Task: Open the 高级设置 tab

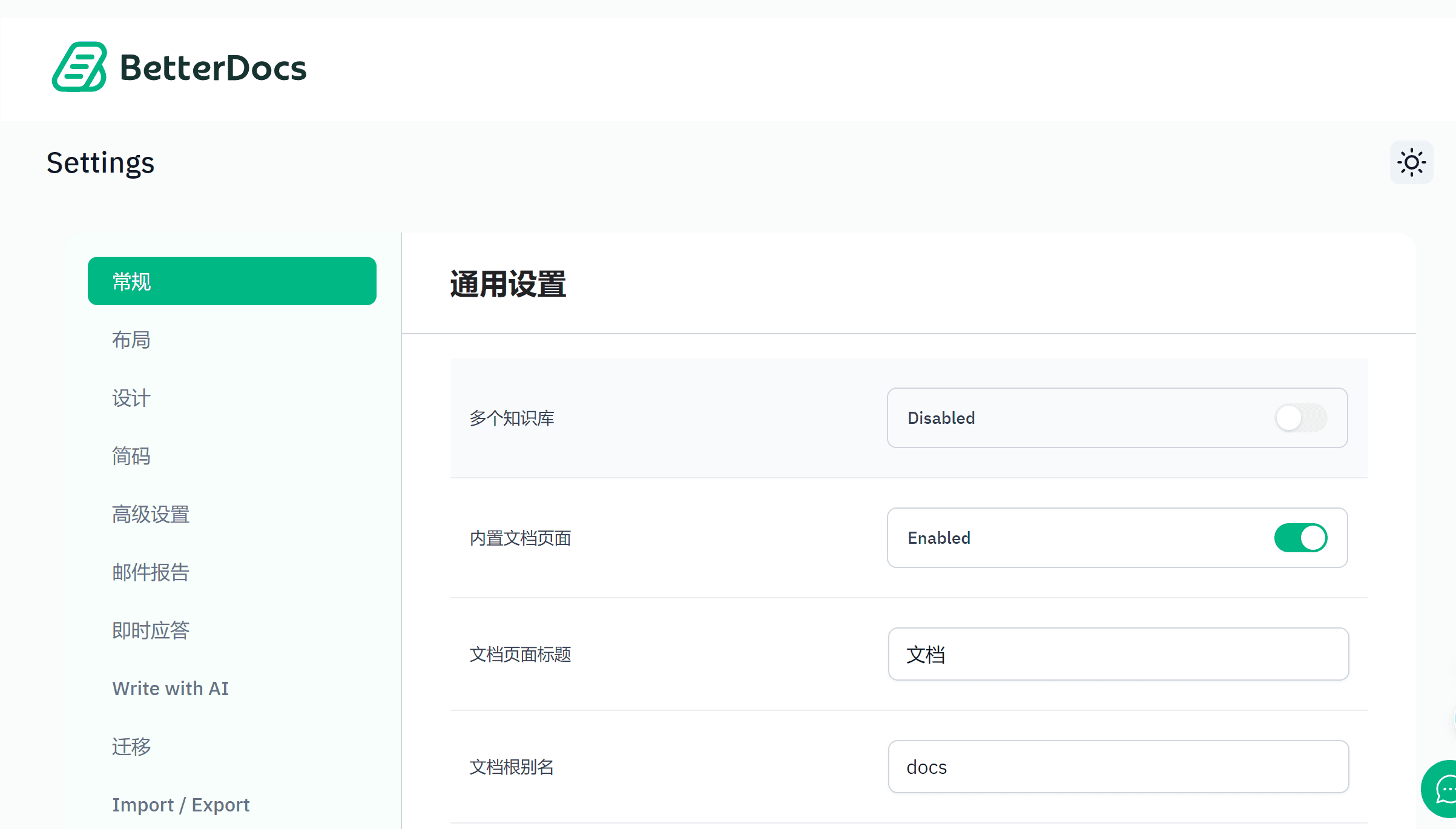Action: coord(151,514)
